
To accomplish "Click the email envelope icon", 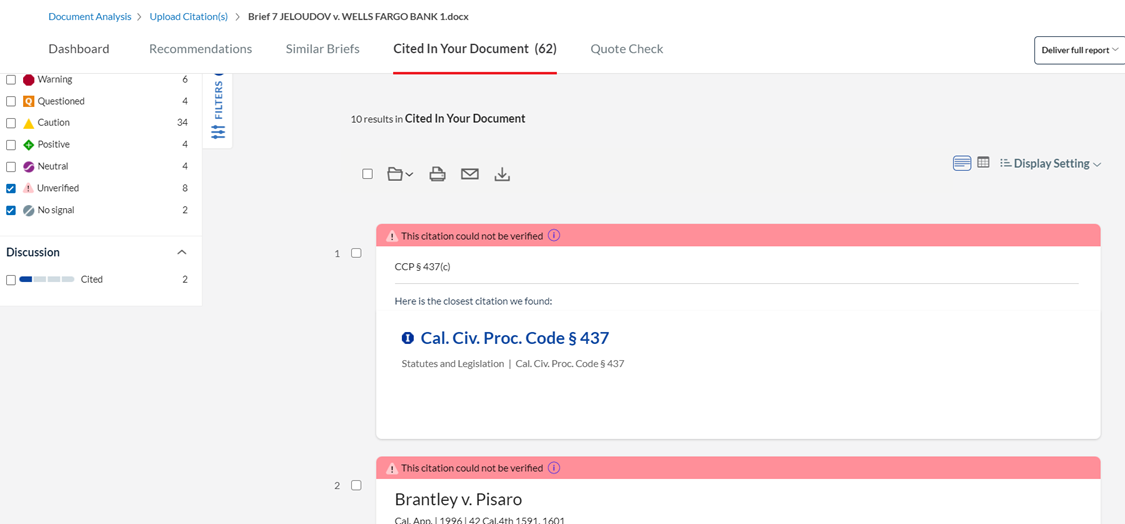I will tap(470, 174).
